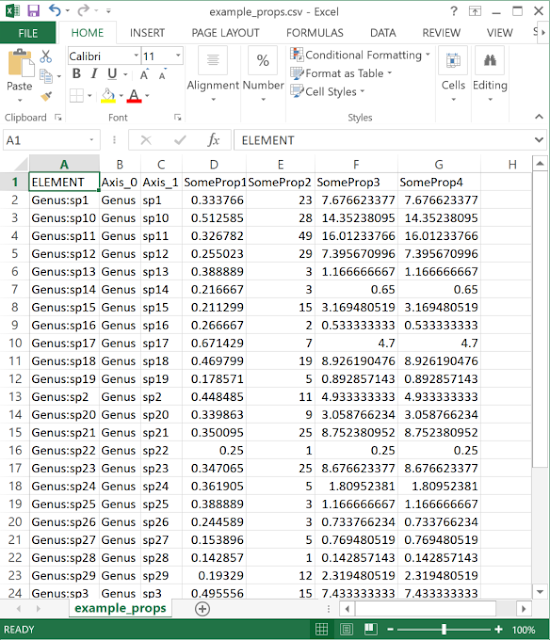Click the Paste clipboard icon

point(20,63)
